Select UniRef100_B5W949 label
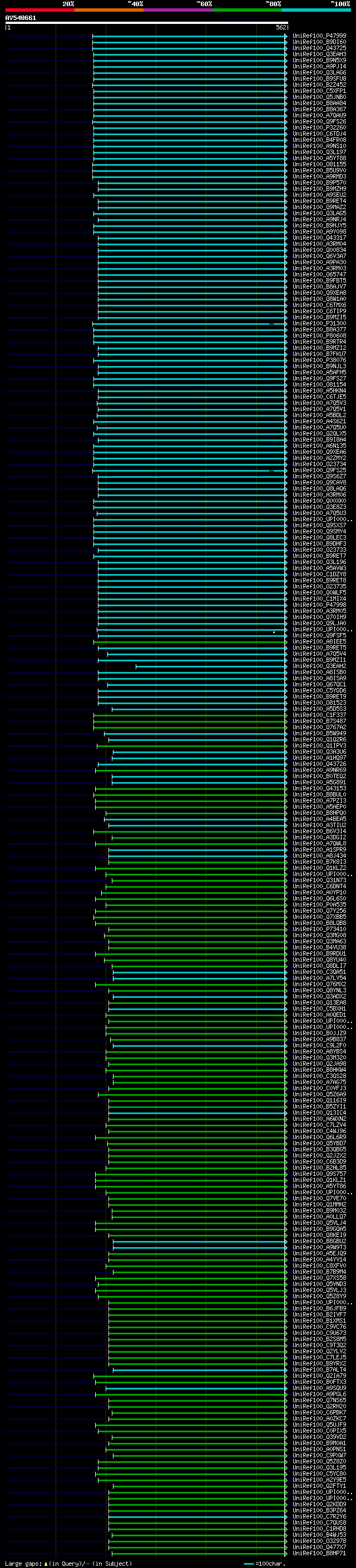Image resolution: width=356 pixels, height=1568 pixels. click(x=319, y=733)
